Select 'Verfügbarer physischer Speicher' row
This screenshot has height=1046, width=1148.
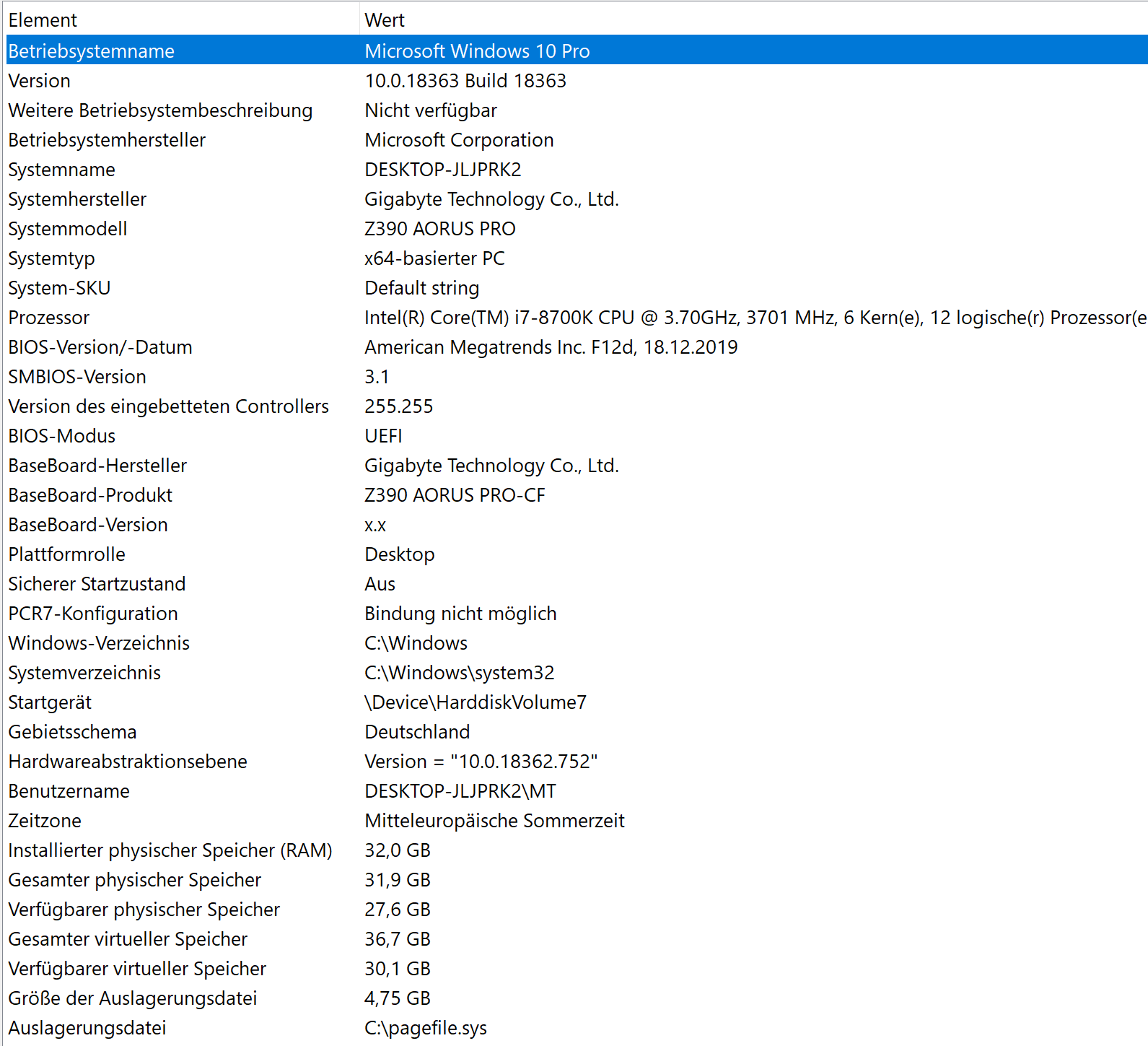[577, 910]
